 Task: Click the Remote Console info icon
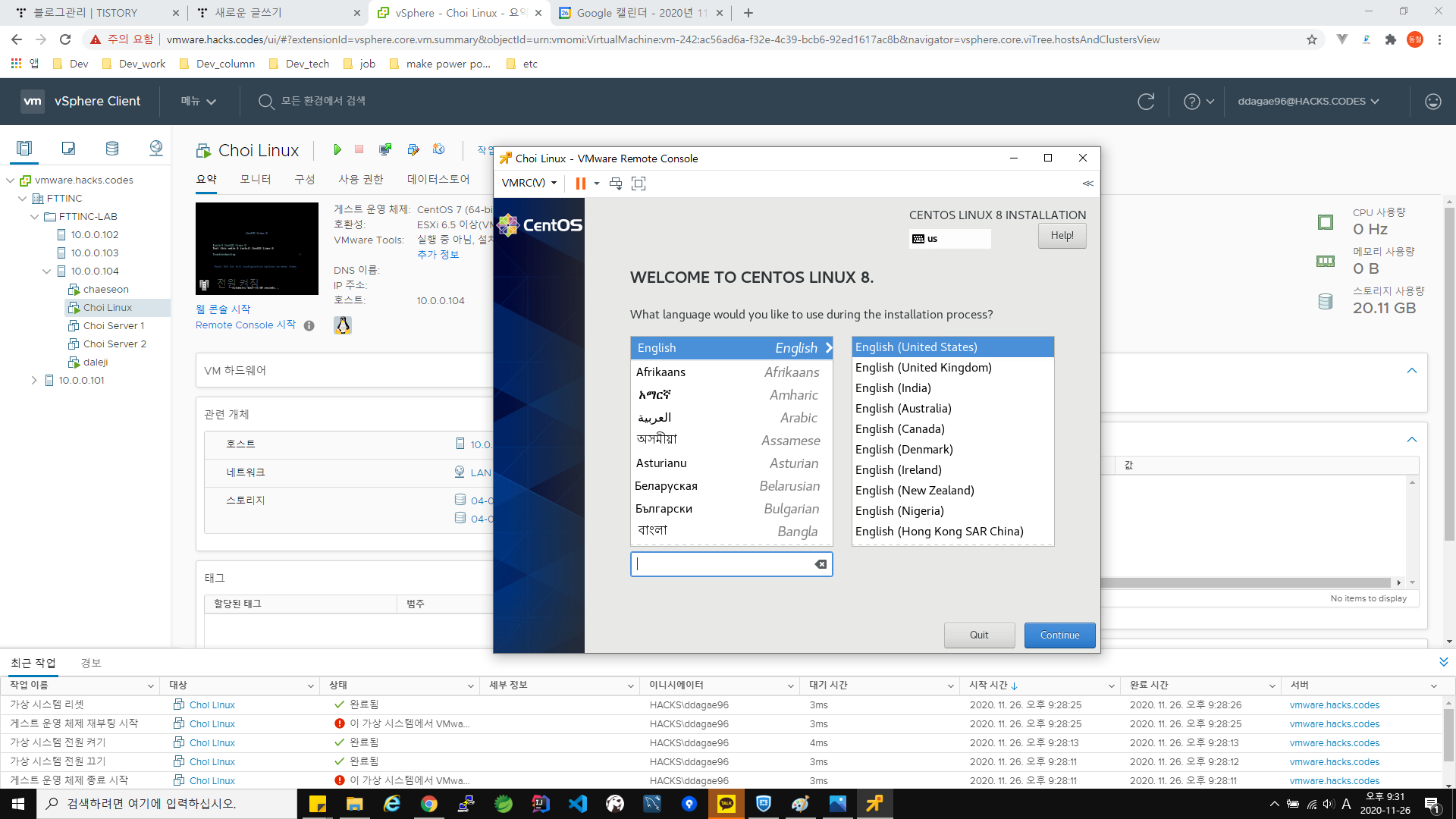(309, 325)
